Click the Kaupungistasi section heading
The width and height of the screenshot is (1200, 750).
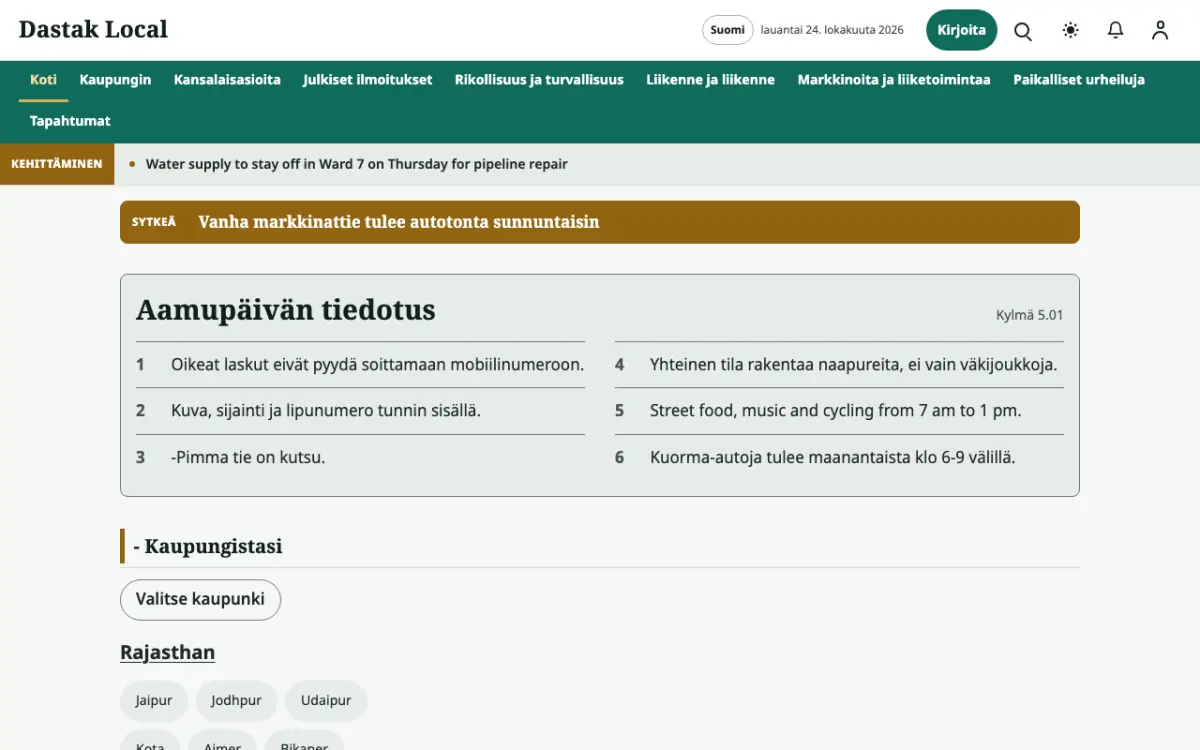208,546
